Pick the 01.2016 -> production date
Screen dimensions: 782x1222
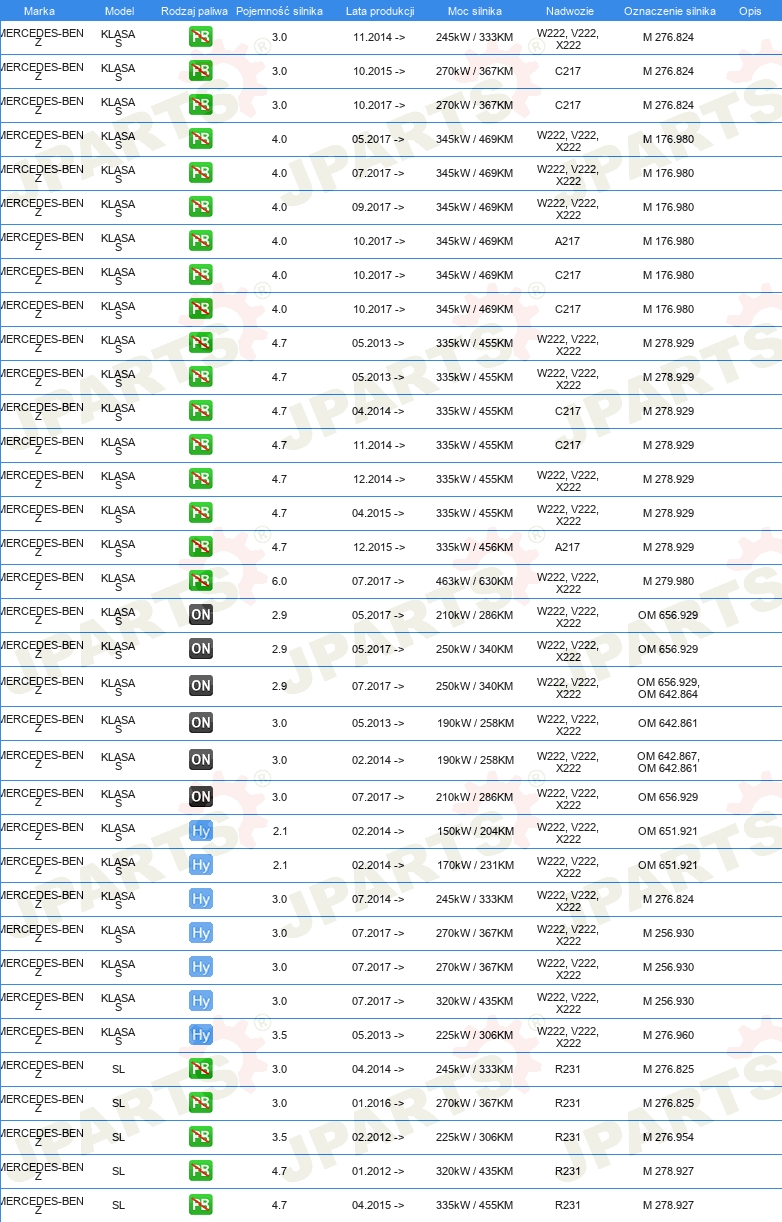point(379,1104)
